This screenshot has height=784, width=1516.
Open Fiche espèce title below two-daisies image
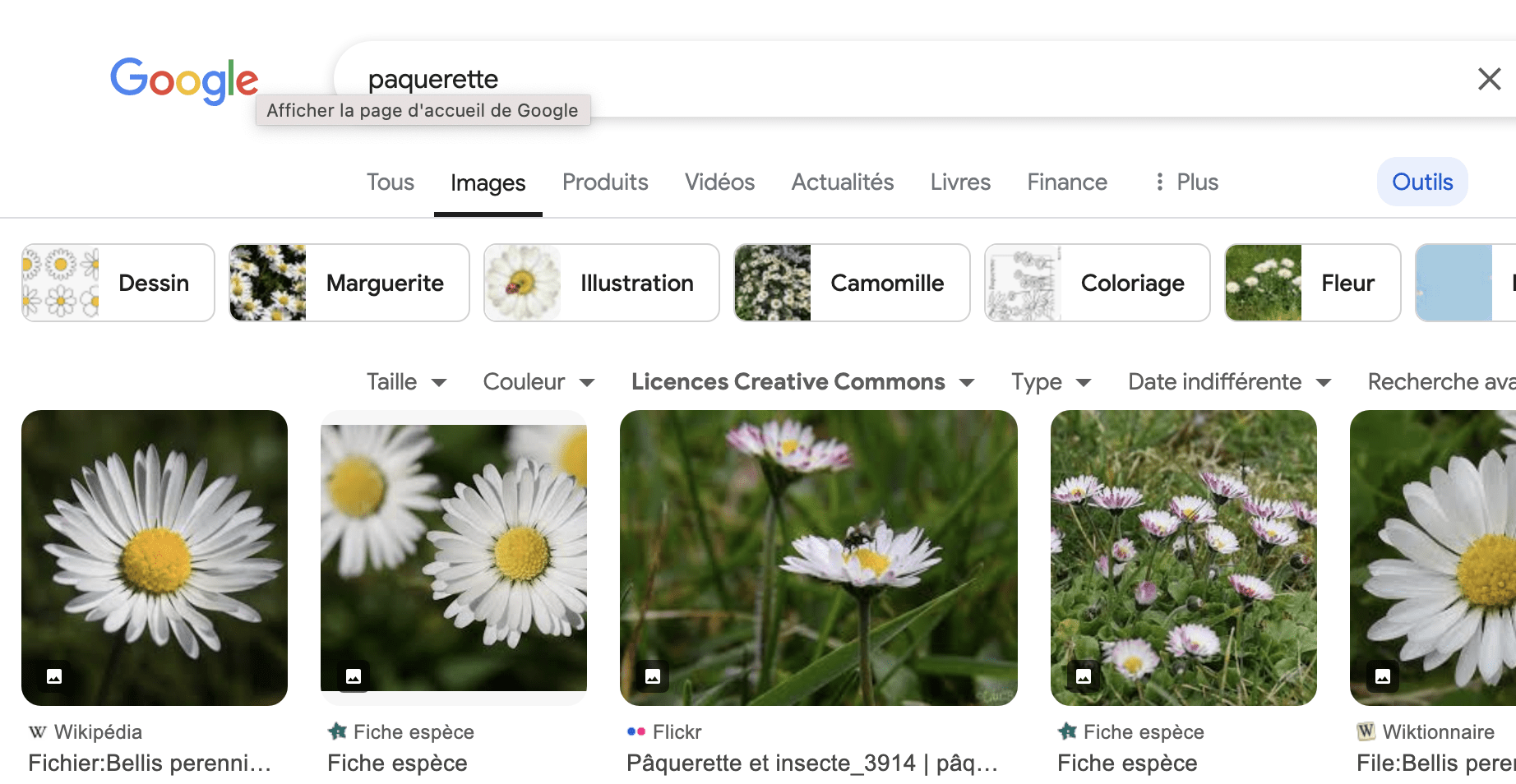coord(397,763)
